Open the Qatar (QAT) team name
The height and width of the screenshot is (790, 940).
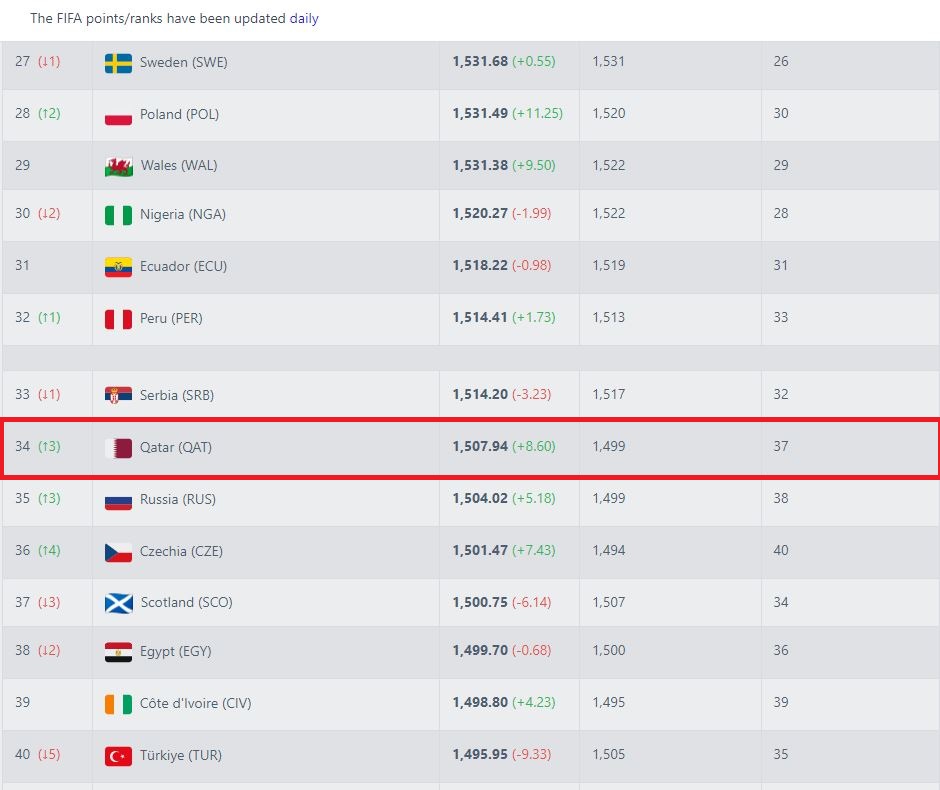coord(176,448)
